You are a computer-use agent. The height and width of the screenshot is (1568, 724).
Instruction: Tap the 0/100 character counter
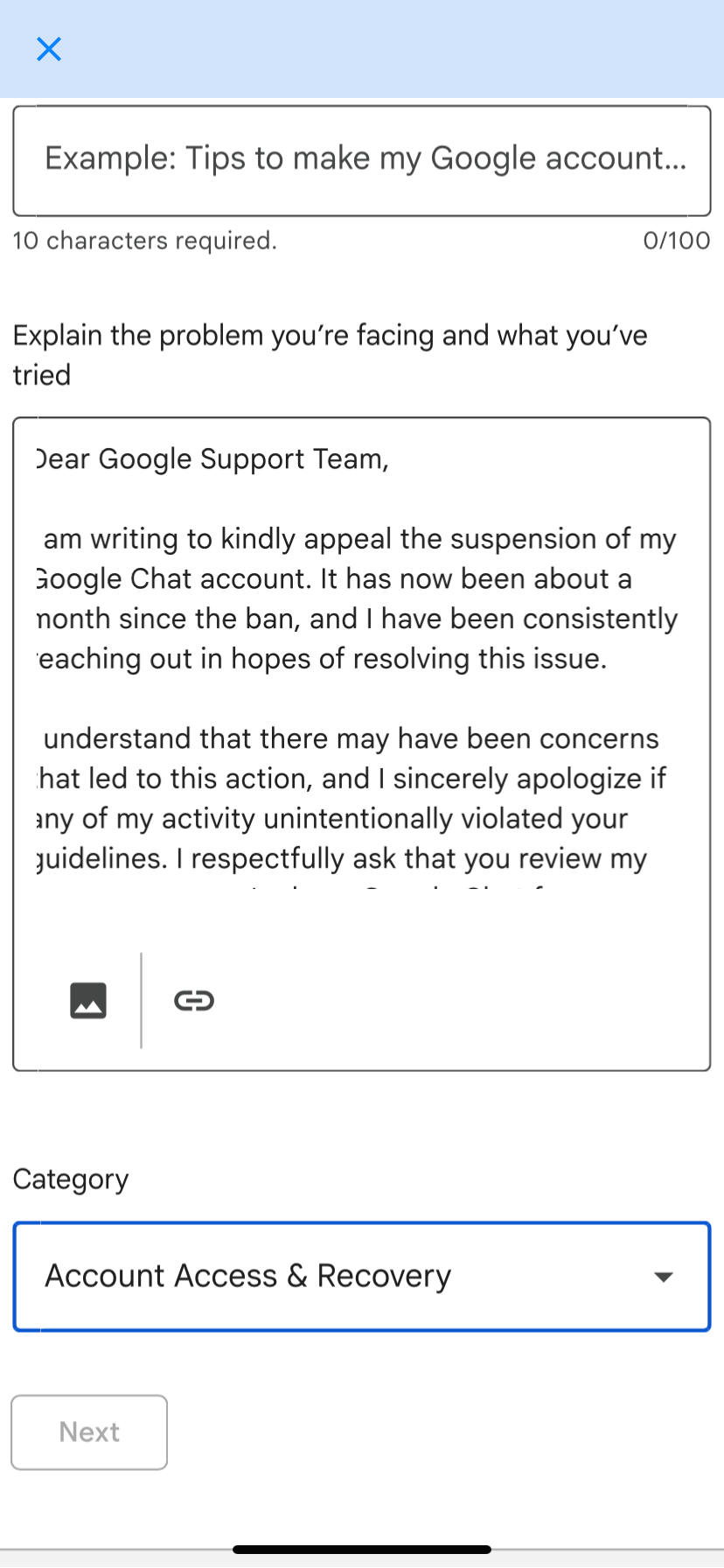pyautogui.click(x=676, y=241)
